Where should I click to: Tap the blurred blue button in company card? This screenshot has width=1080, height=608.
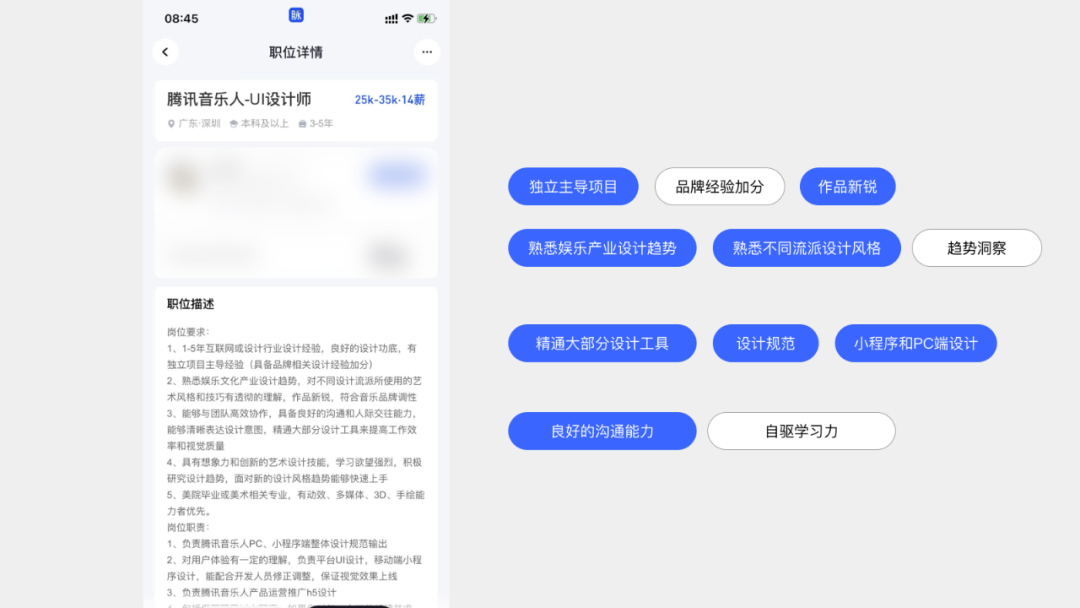[396, 175]
